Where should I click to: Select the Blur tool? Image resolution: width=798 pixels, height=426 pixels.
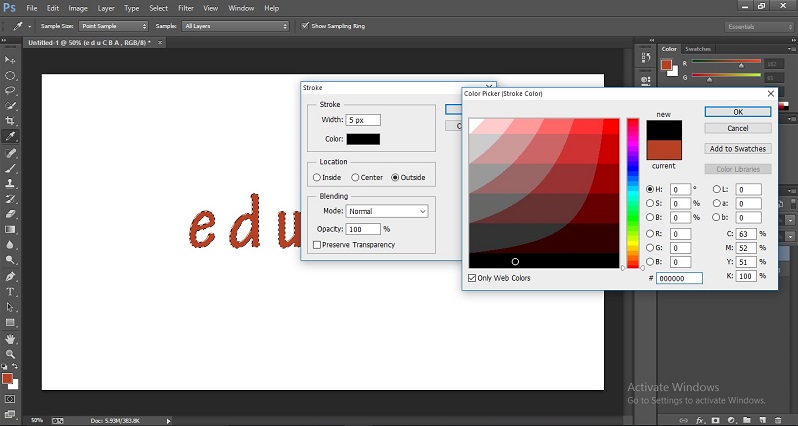[10, 245]
